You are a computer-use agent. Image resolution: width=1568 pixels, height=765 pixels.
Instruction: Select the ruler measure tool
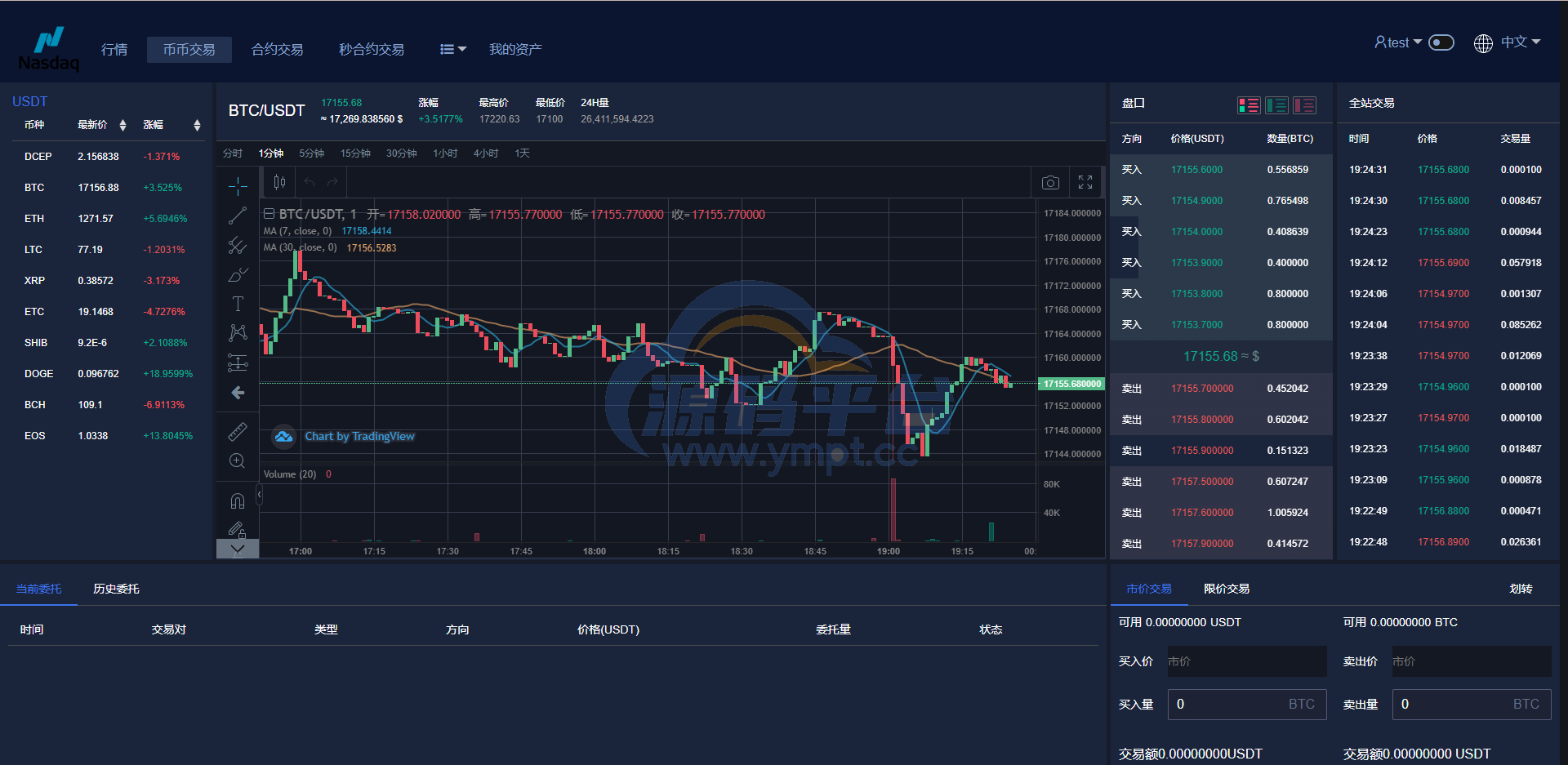click(x=238, y=431)
